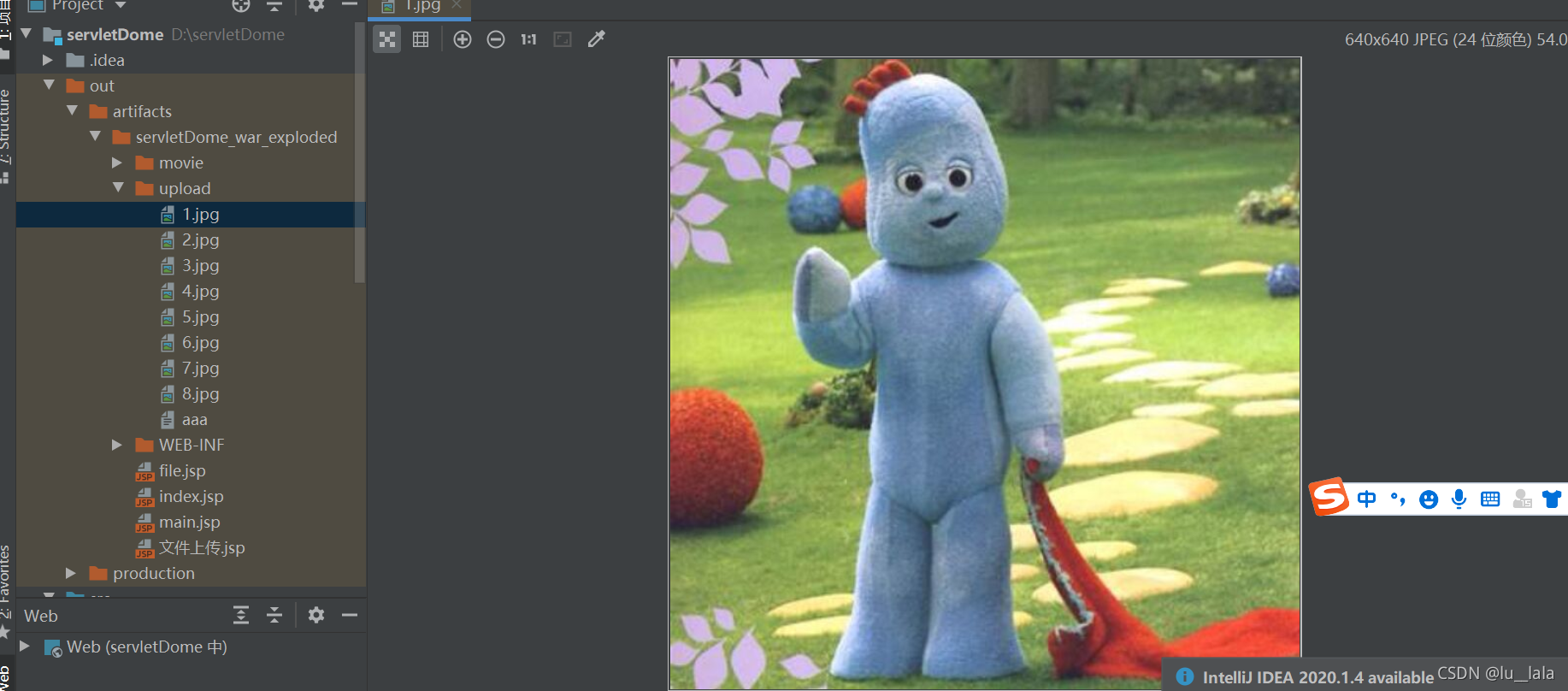Open the Project view dropdown
Viewport: 1568px width, 691px height.
[x=121, y=5]
